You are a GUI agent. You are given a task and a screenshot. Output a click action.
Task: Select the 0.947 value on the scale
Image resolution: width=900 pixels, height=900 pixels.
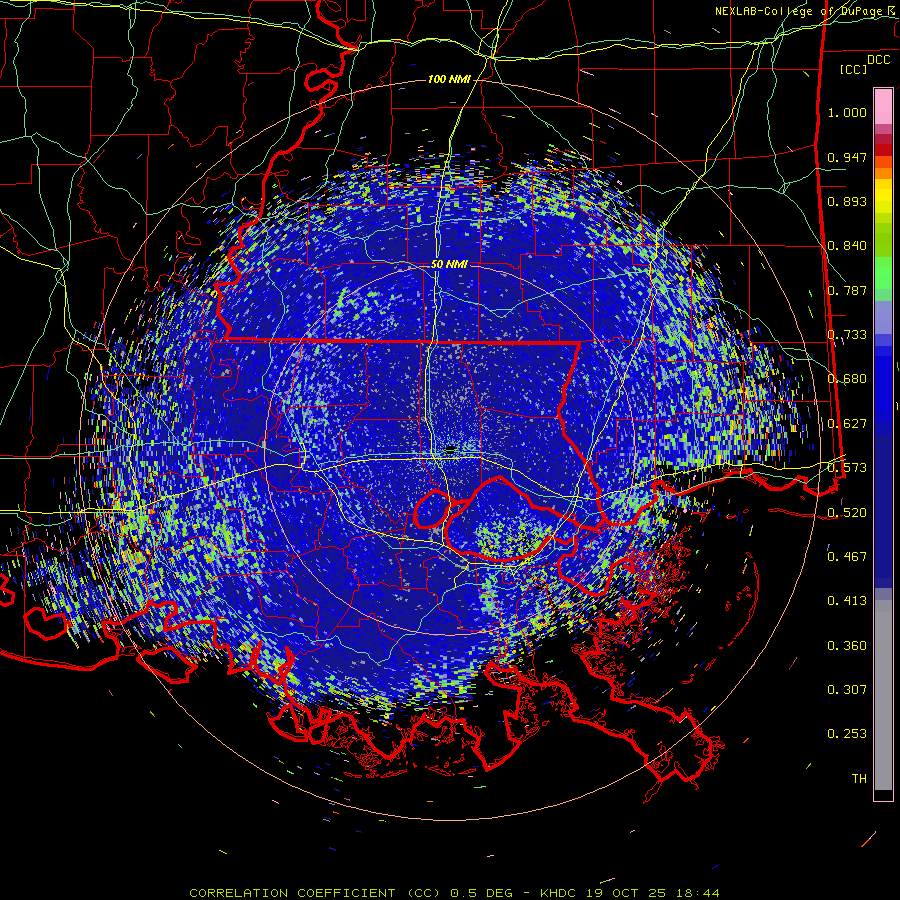[847, 157]
